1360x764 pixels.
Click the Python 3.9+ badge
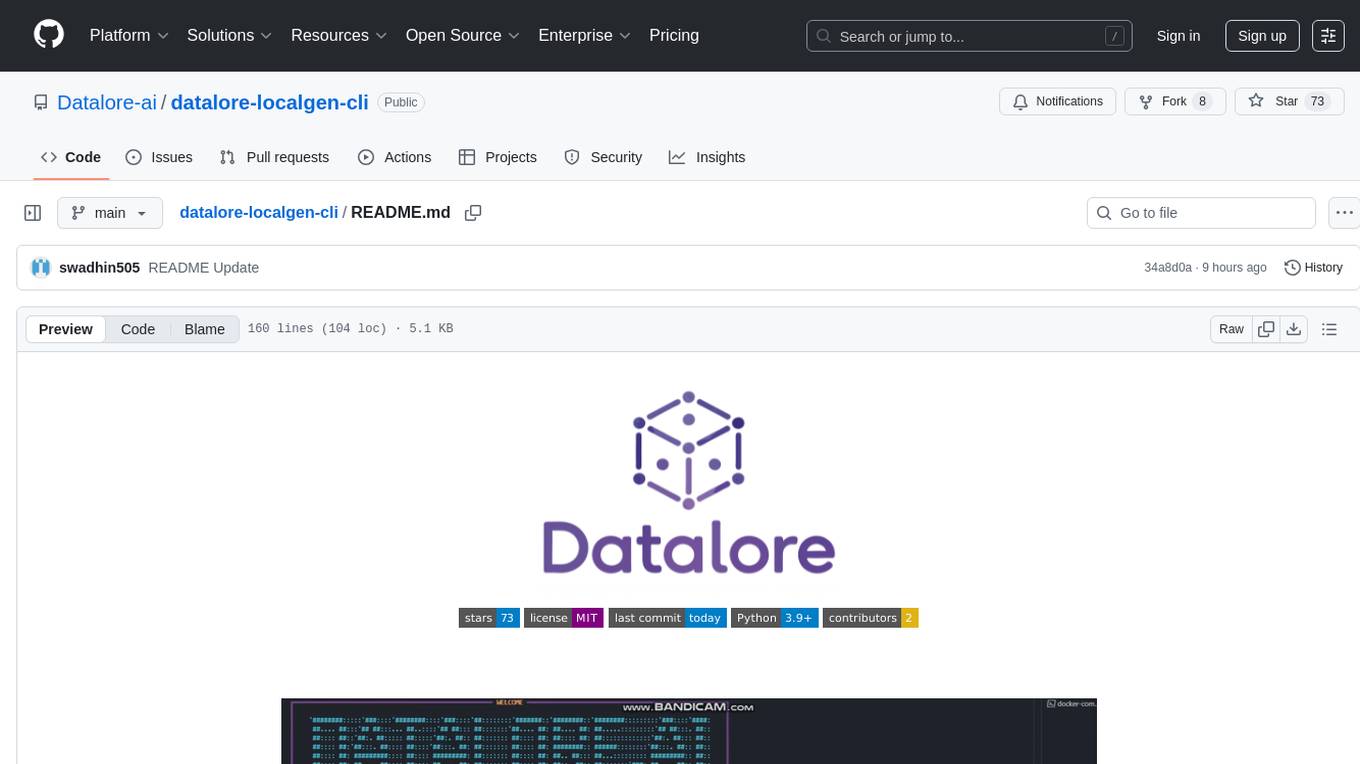[x=775, y=618]
